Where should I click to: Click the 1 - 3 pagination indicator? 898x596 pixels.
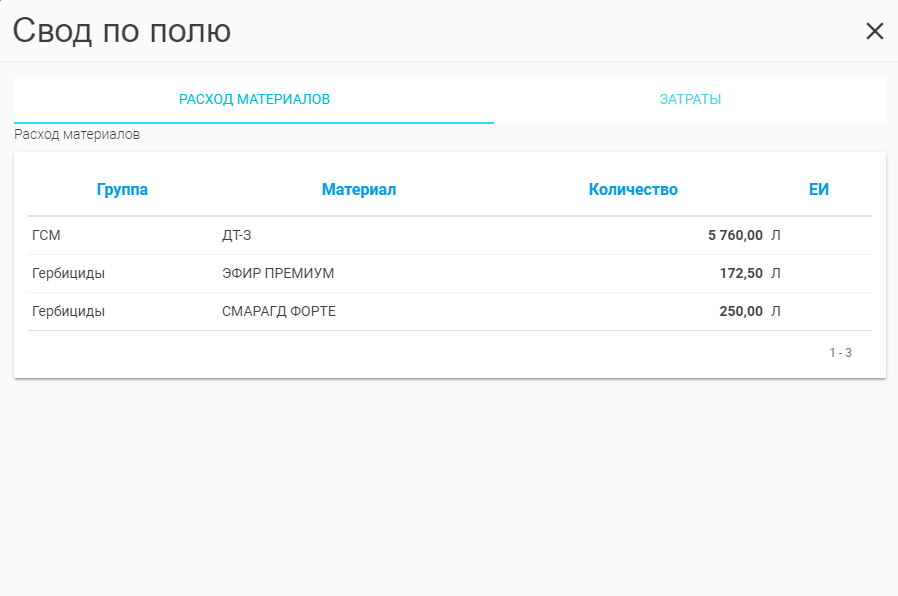pos(840,353)
